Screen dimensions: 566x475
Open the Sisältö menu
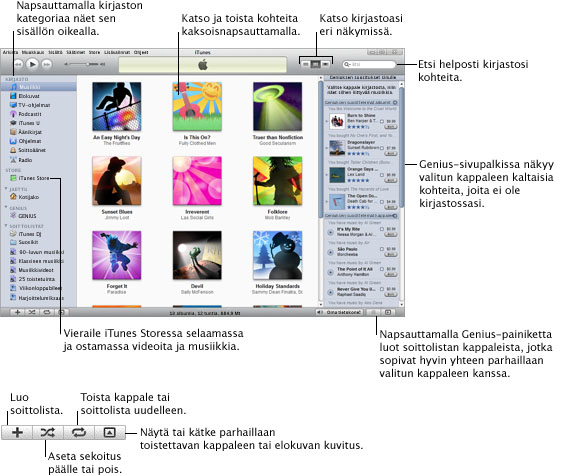55,52
